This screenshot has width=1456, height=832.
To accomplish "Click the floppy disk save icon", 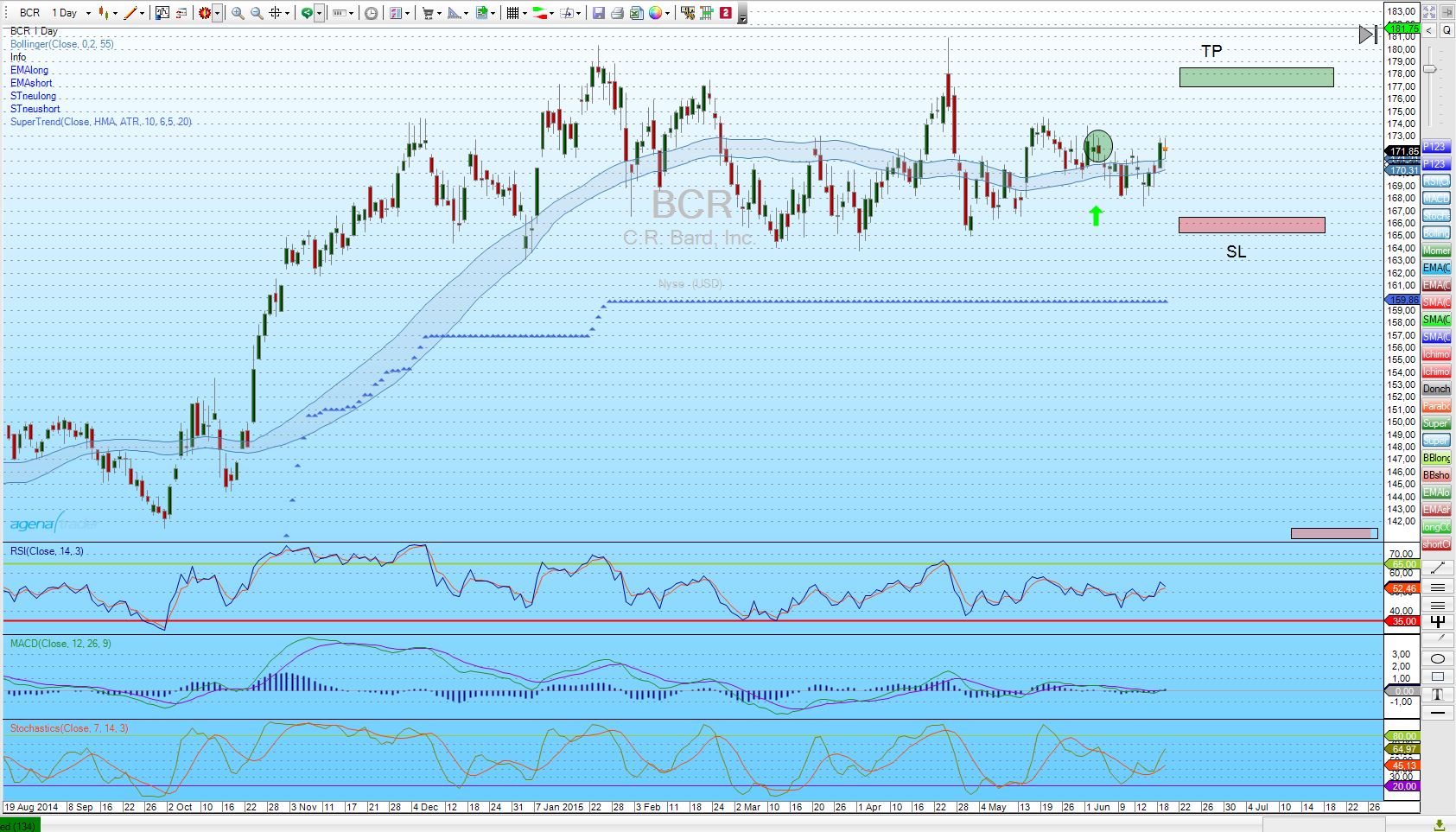I will click(x=598, y=13).
